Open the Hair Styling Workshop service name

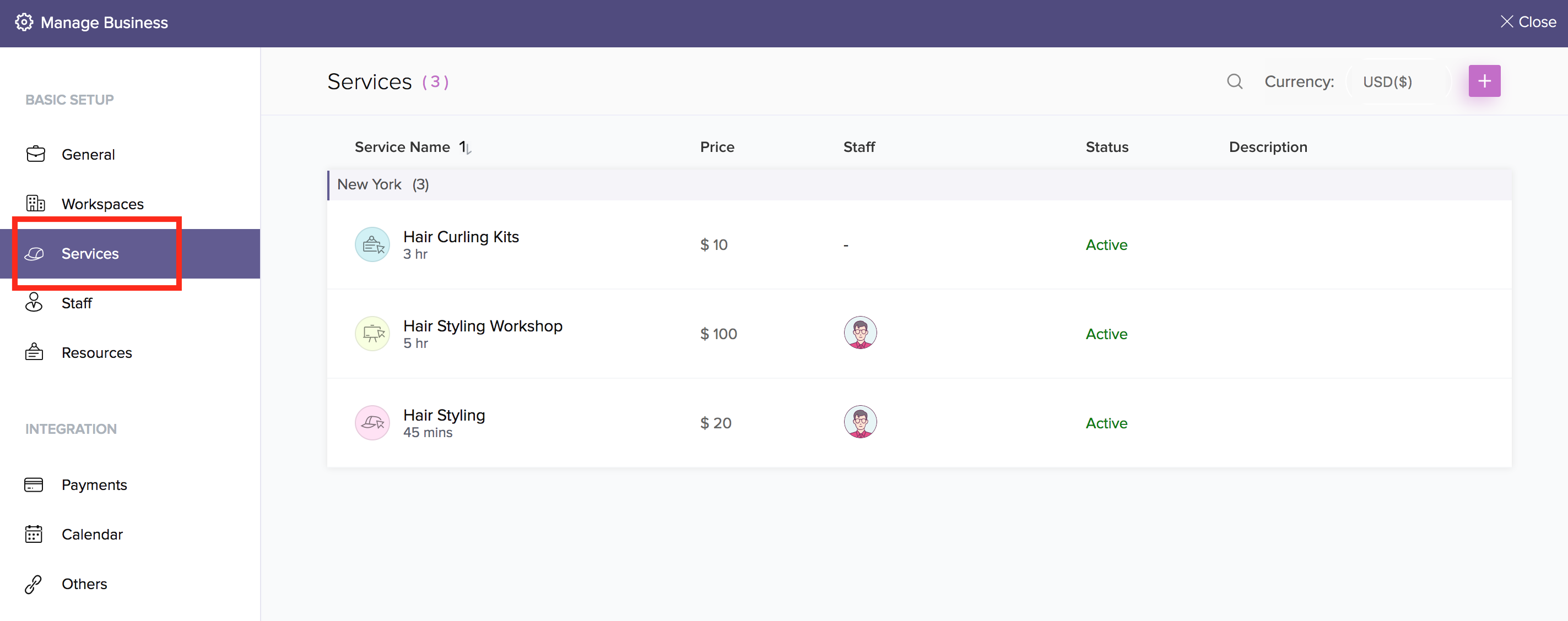pyautogui.click(x=482, y=326)
